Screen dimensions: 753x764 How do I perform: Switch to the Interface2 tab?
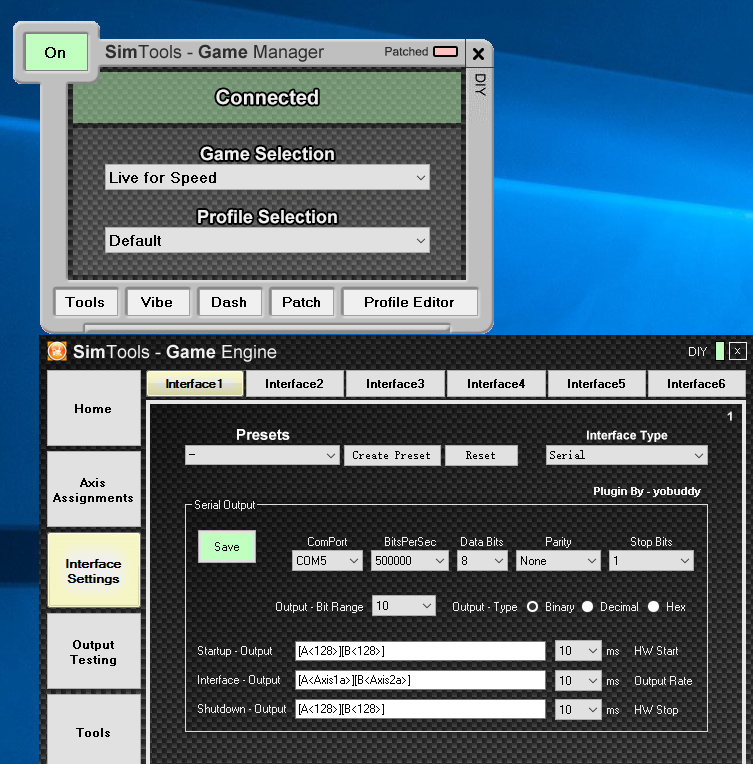click(294, 384)
